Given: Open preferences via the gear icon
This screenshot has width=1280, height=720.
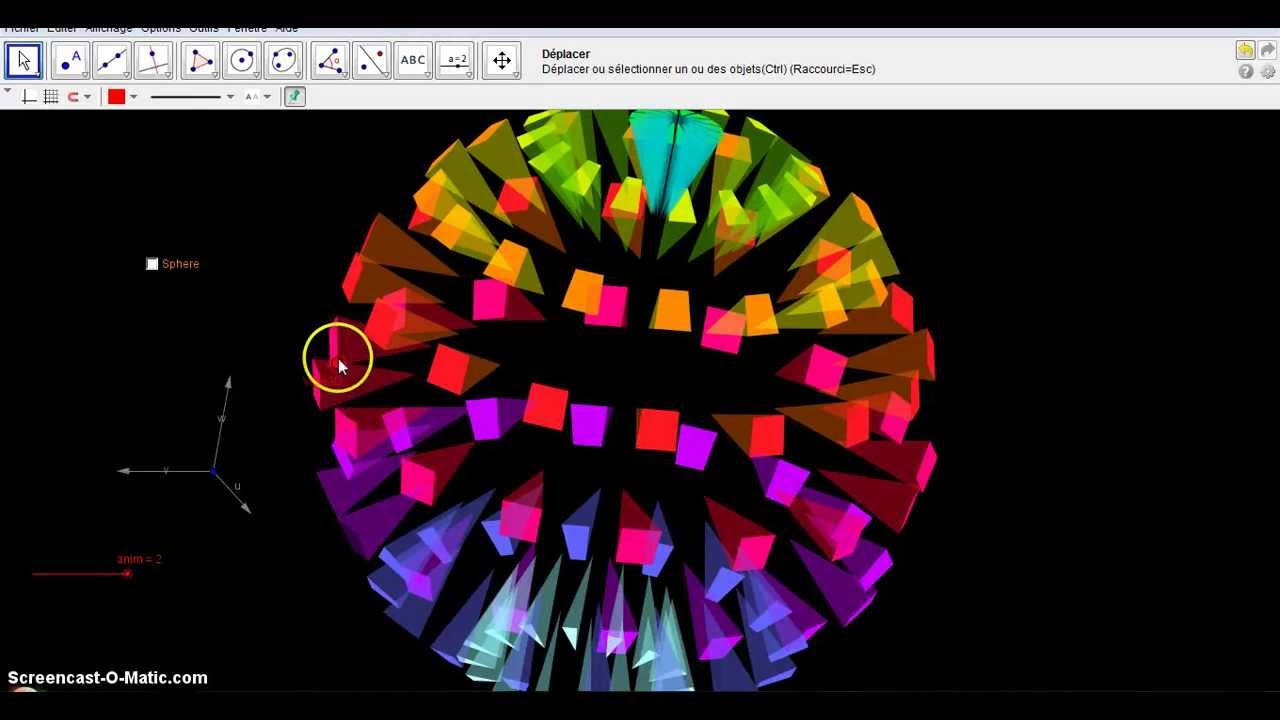Looking at the screenshot, I should [x=1268, y=72].
